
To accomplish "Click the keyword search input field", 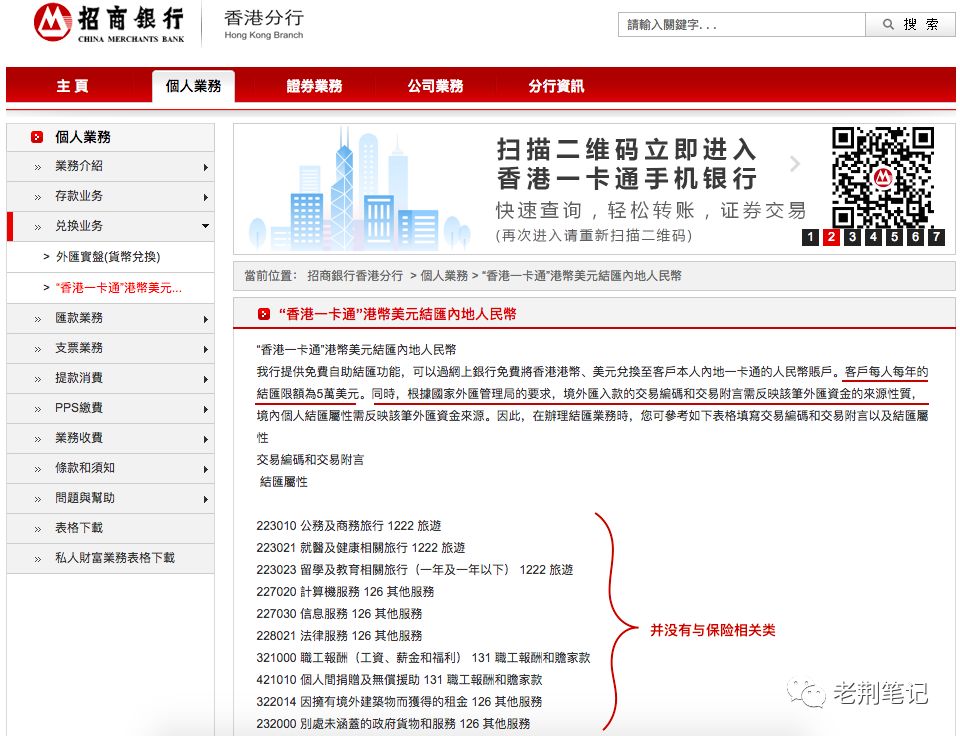I will (x=740, y=25).
